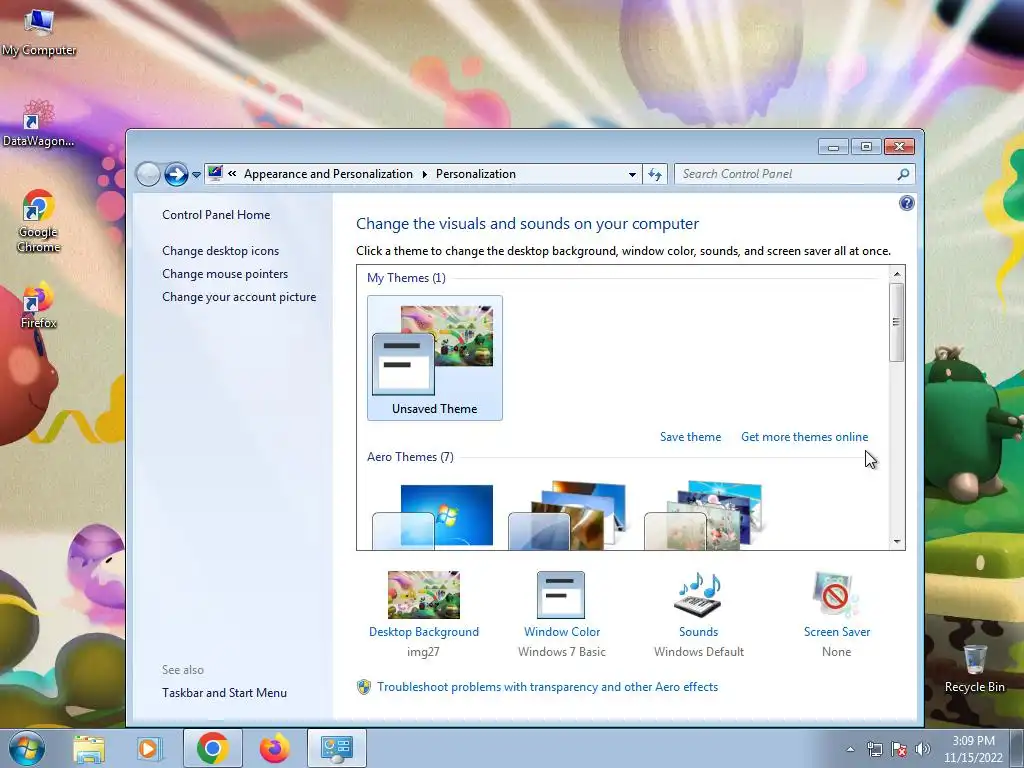
Task: Click the search magnifier icon
Action: click(x=903, y=174)
